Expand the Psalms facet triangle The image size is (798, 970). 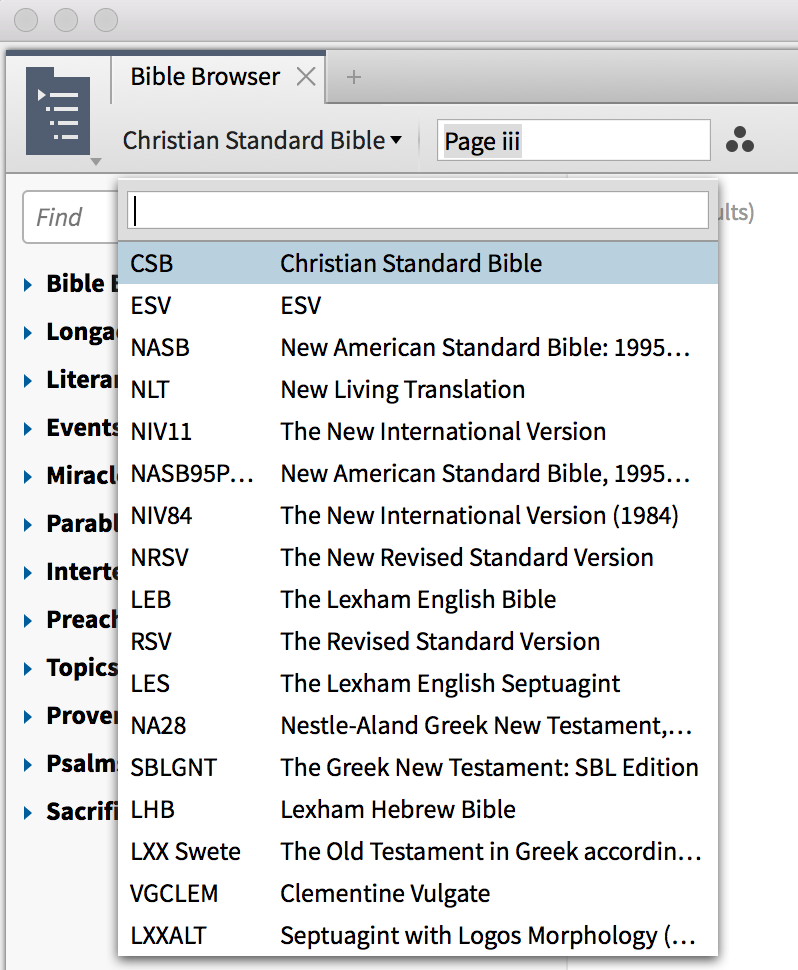(x=28, y=765)
